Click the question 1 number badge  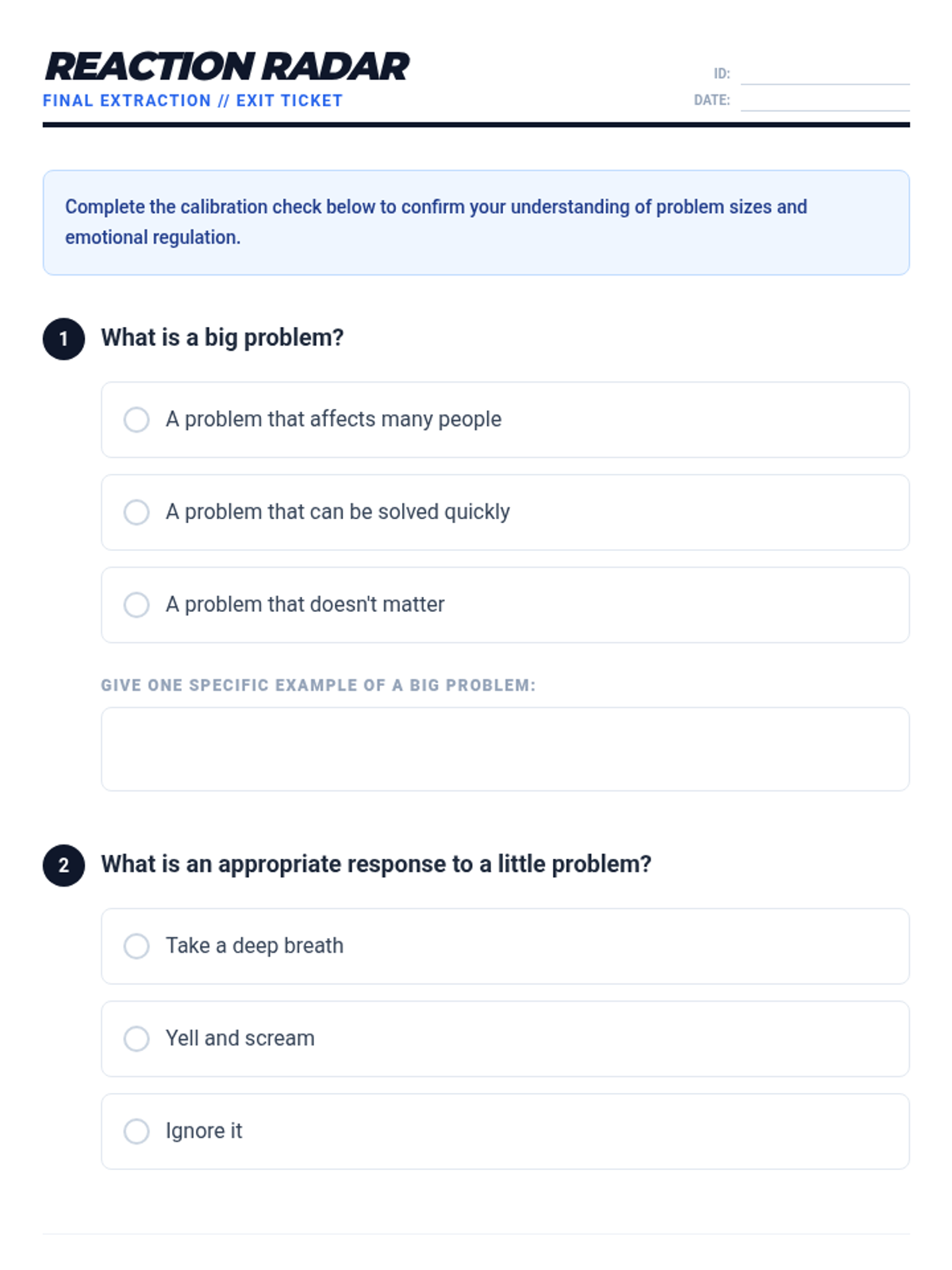click(x=63, y=339)
